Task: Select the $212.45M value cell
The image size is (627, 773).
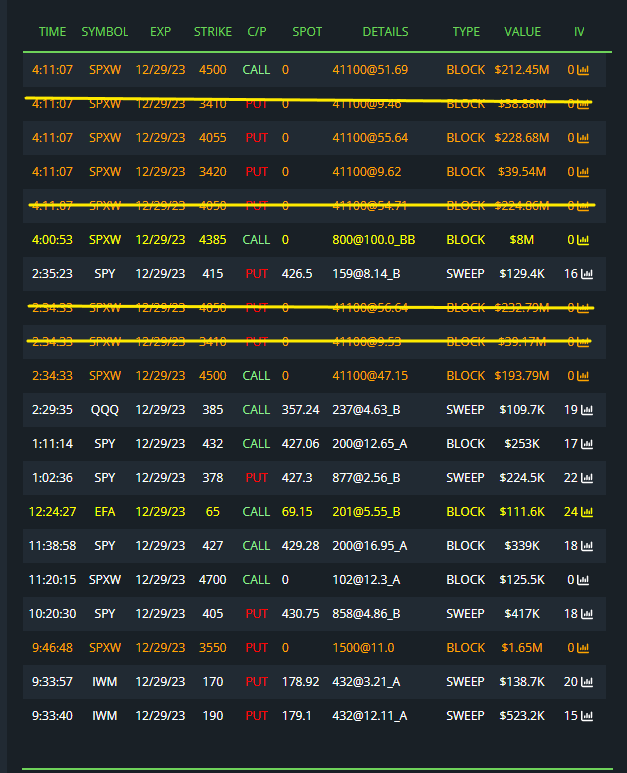Action: pos(522,70)
